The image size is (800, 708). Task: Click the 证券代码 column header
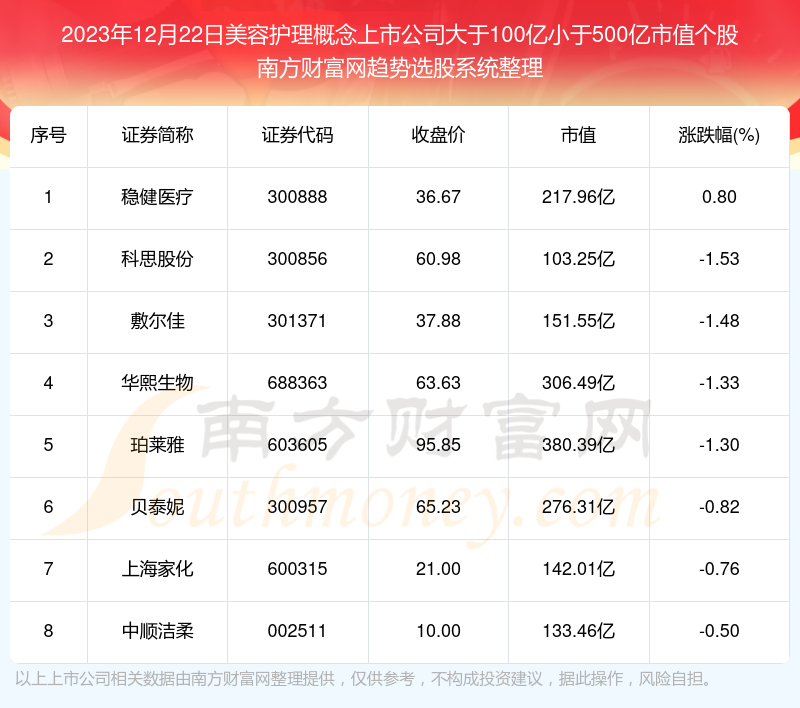(x=297, y=136)
